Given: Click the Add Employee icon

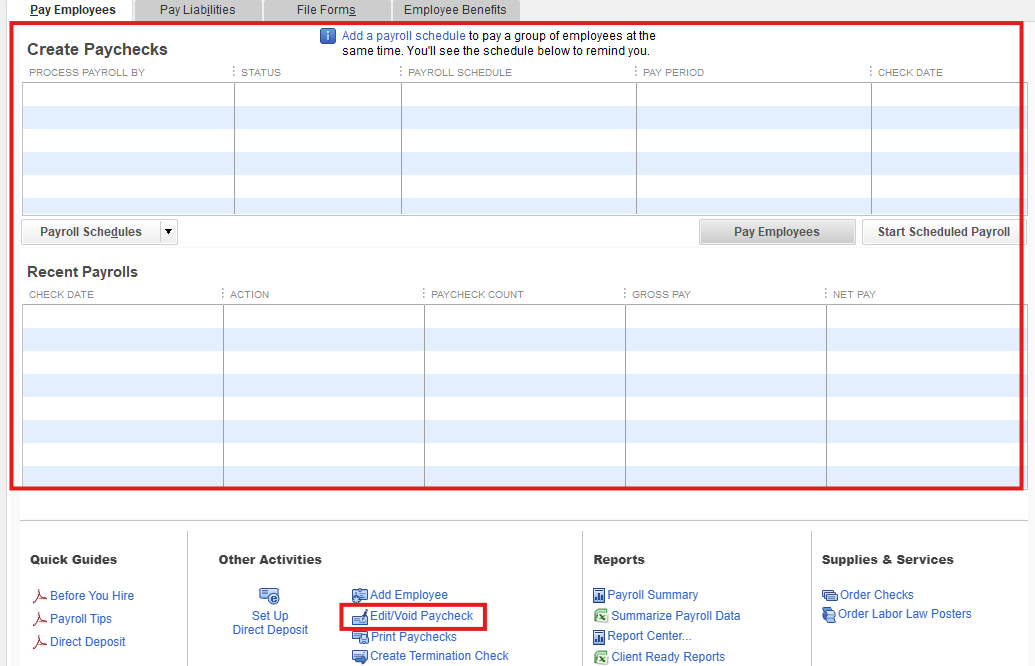Looking at the screenshot, I should (360, 595).
